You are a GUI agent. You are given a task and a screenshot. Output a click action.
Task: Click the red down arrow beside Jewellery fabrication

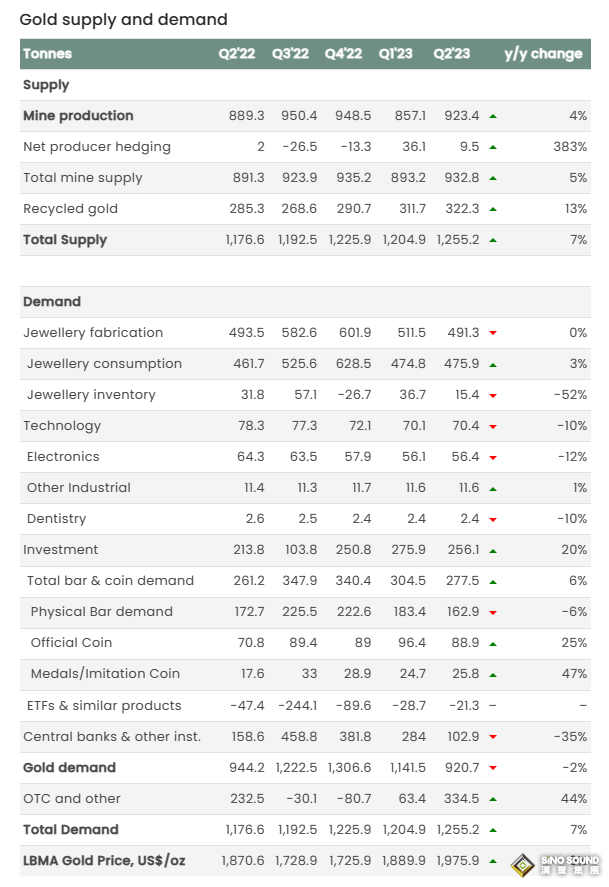[x=493, y=333]
